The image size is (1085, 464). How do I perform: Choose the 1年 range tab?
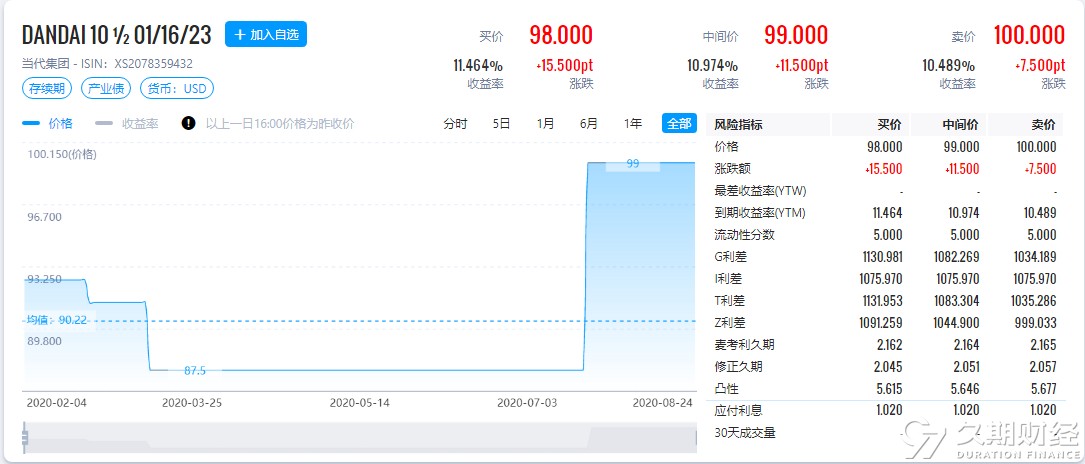(632, 123)
